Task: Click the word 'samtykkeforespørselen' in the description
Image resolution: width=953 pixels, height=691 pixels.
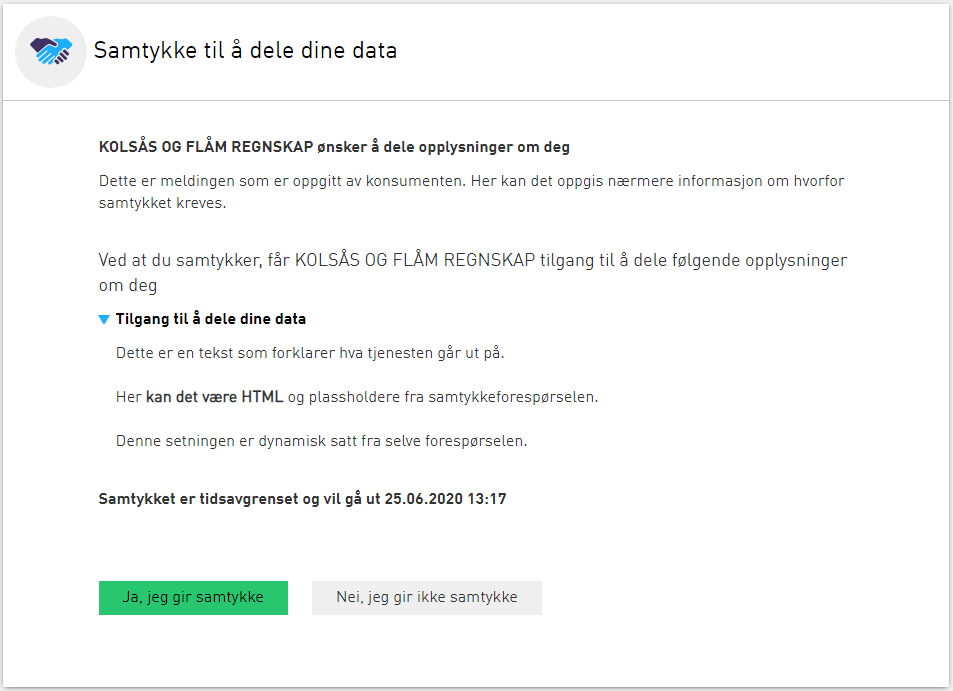Action: pyautogui.click(x=513, y=397)
